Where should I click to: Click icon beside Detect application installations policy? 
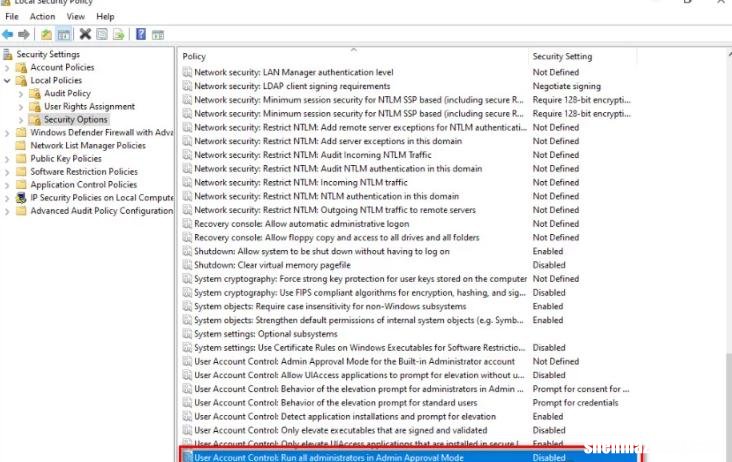187,416
